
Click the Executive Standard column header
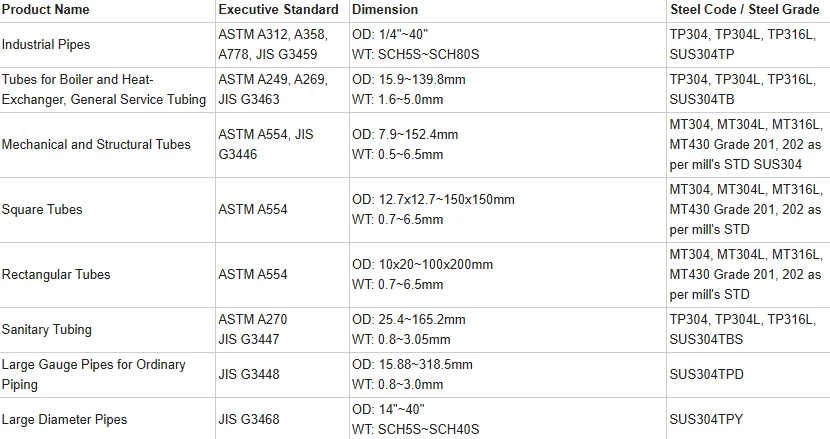[x=278, y=10]
